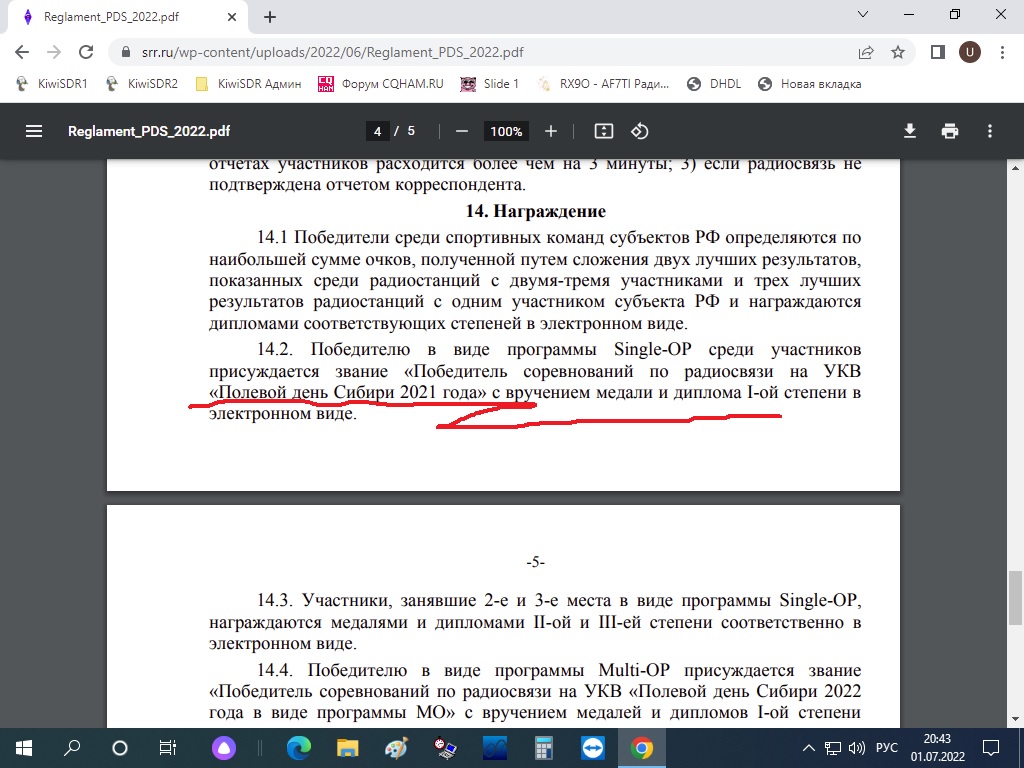
Task: Rotate the document counterclockwise
Action: pos(640,131)
